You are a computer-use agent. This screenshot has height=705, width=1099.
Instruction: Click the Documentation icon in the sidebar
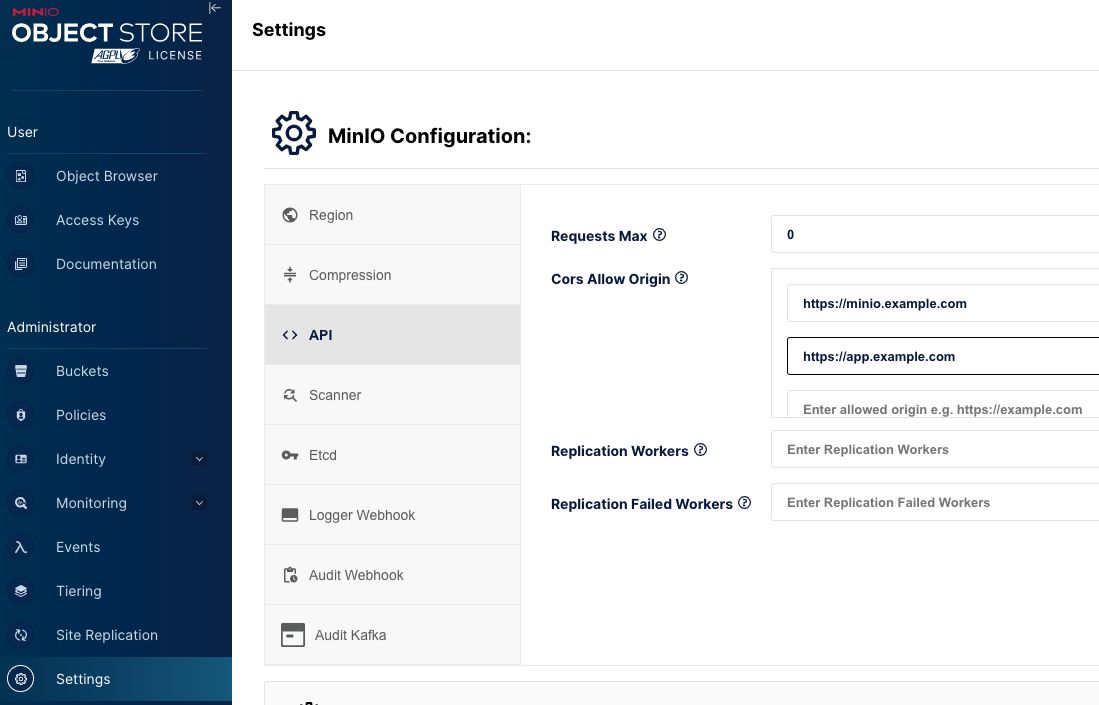(x=21, y=264)
